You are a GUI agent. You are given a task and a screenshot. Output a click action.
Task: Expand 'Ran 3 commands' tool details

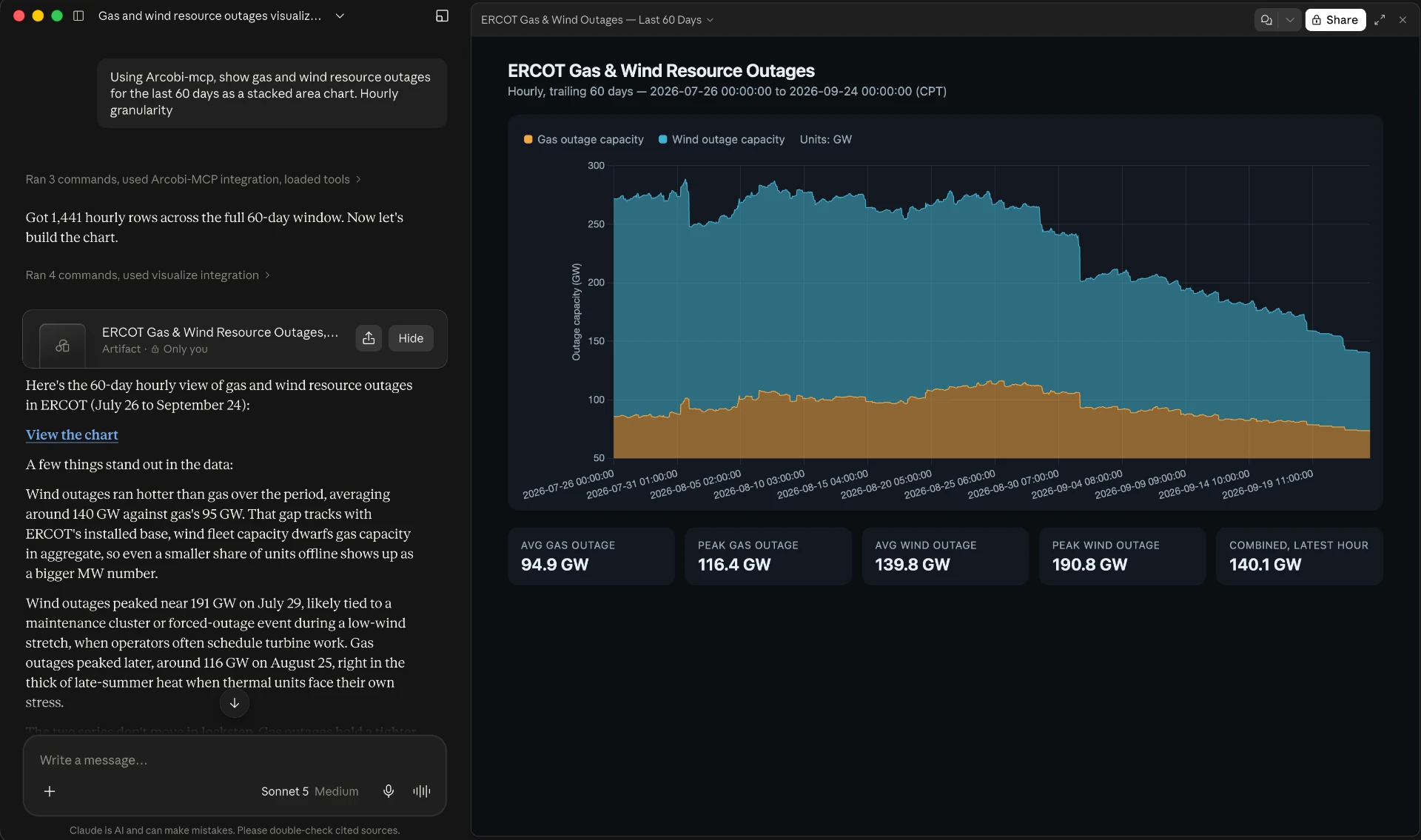pos(193,179)
